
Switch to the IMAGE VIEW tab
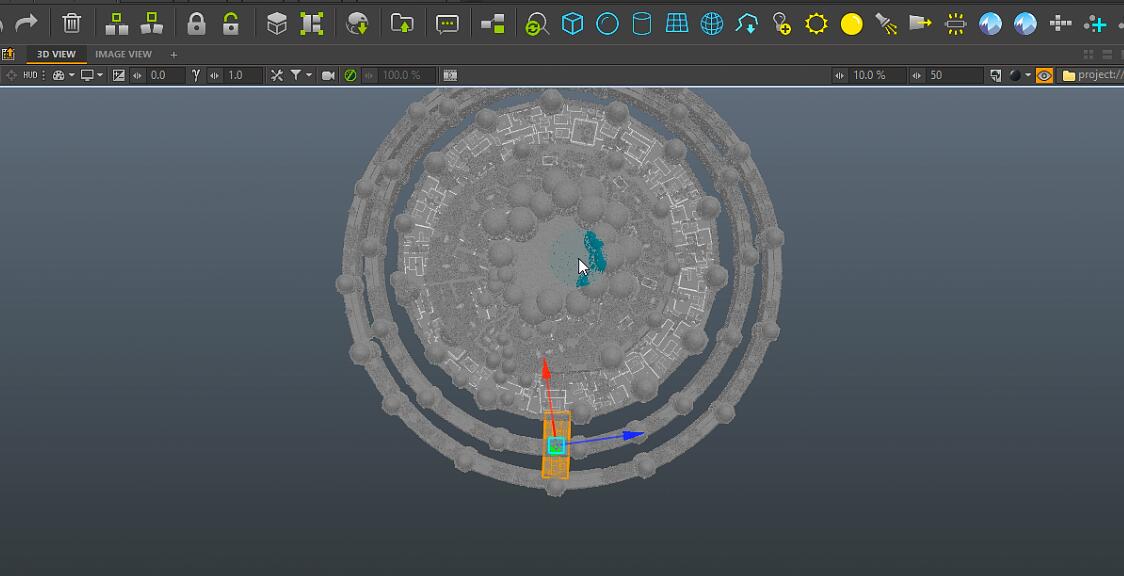(123, 54)
